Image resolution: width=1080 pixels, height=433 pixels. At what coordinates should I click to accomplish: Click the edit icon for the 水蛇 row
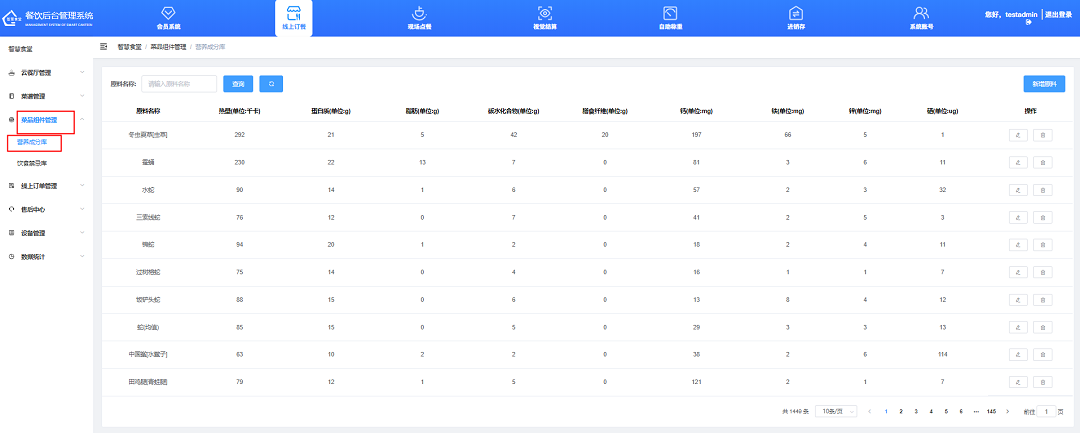pos(1018,189)
